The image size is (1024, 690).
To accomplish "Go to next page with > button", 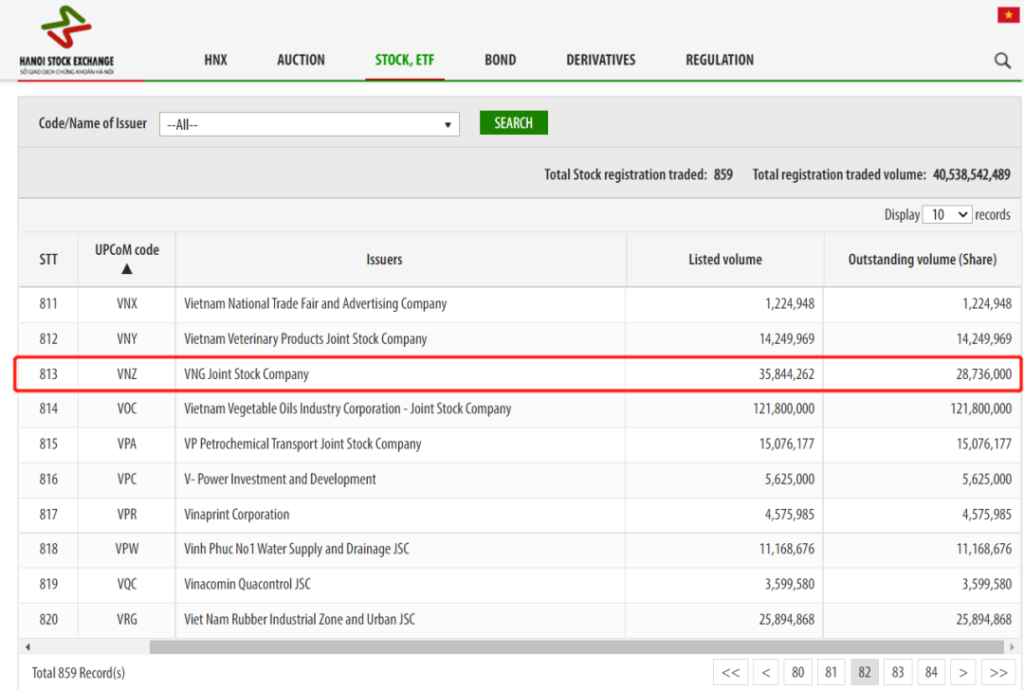I will pyautogui.click(x=963, y=672).
